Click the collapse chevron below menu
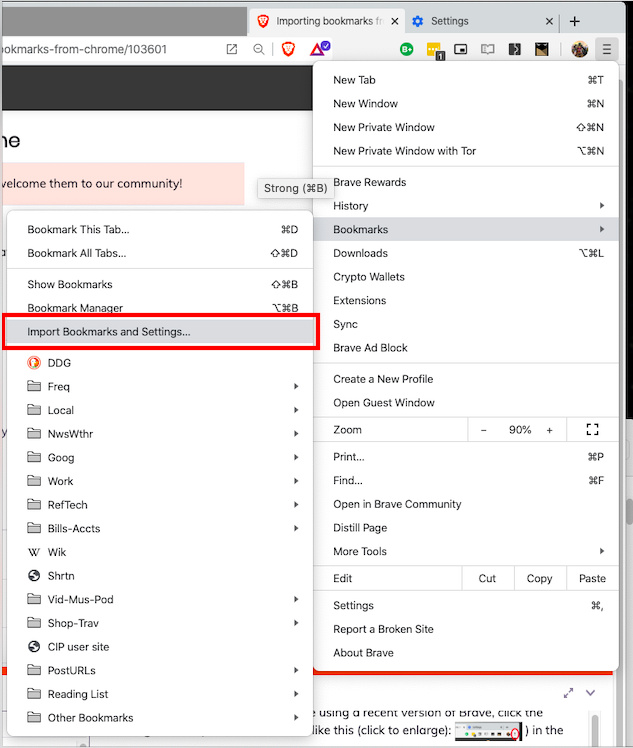The height and width of the screenshot is (748, 633). click(x=591, y=693)
